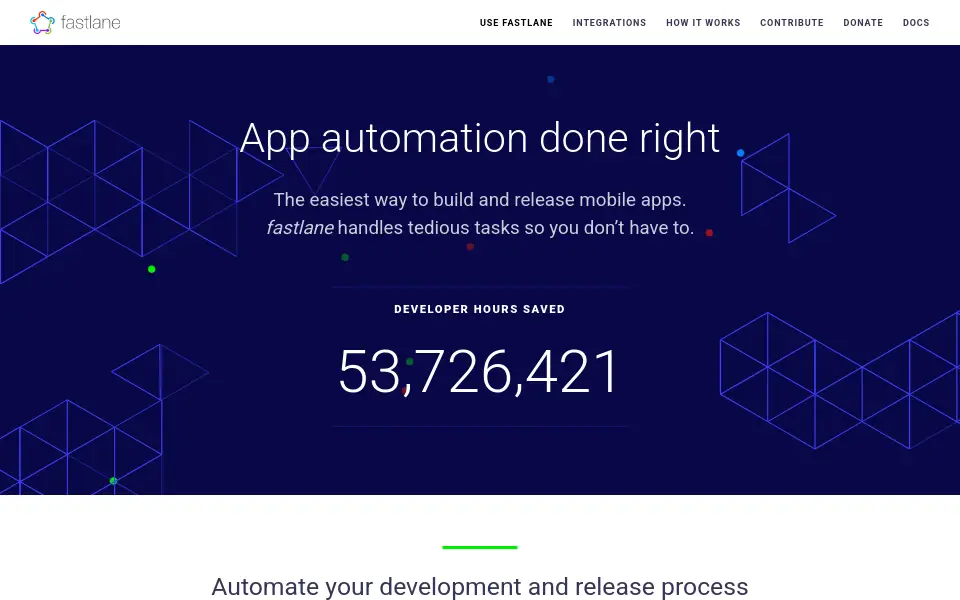The height and width of the screenshot is (600, 960).
Task: Click the 53,726,421 hours counter
Action: pos(479,372)
